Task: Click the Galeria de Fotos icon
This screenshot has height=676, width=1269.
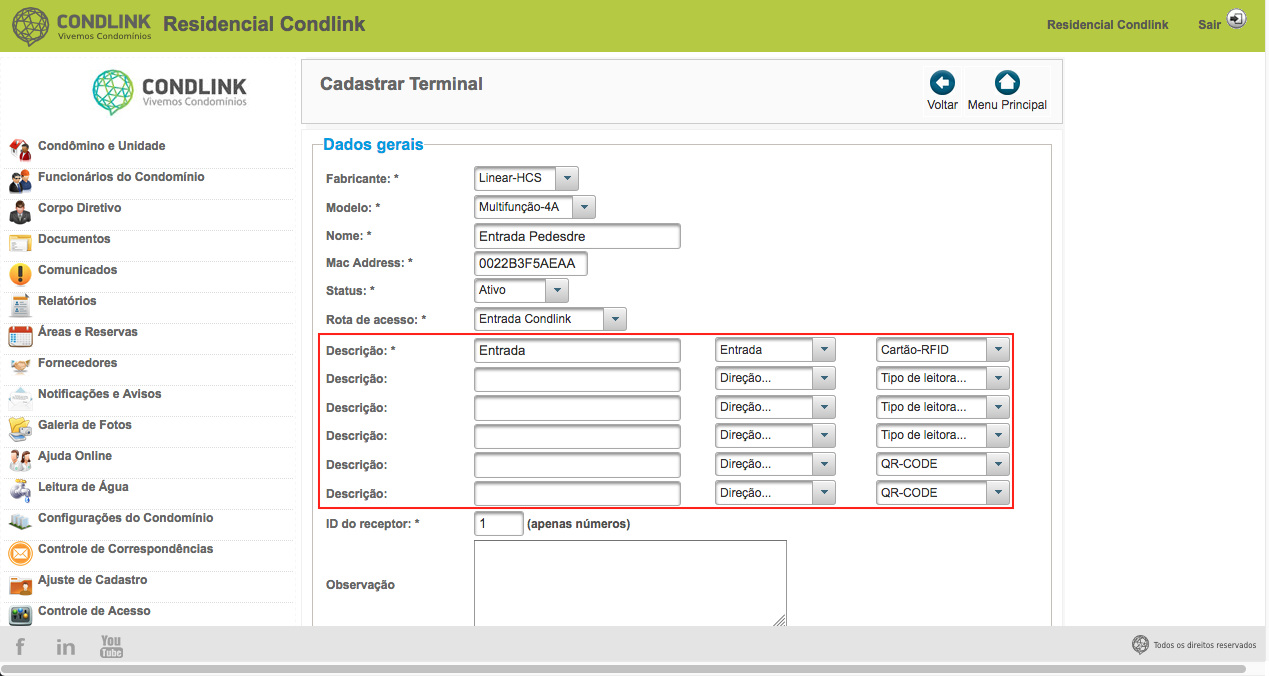Action: pyautogui.click(x=20, y=429)
